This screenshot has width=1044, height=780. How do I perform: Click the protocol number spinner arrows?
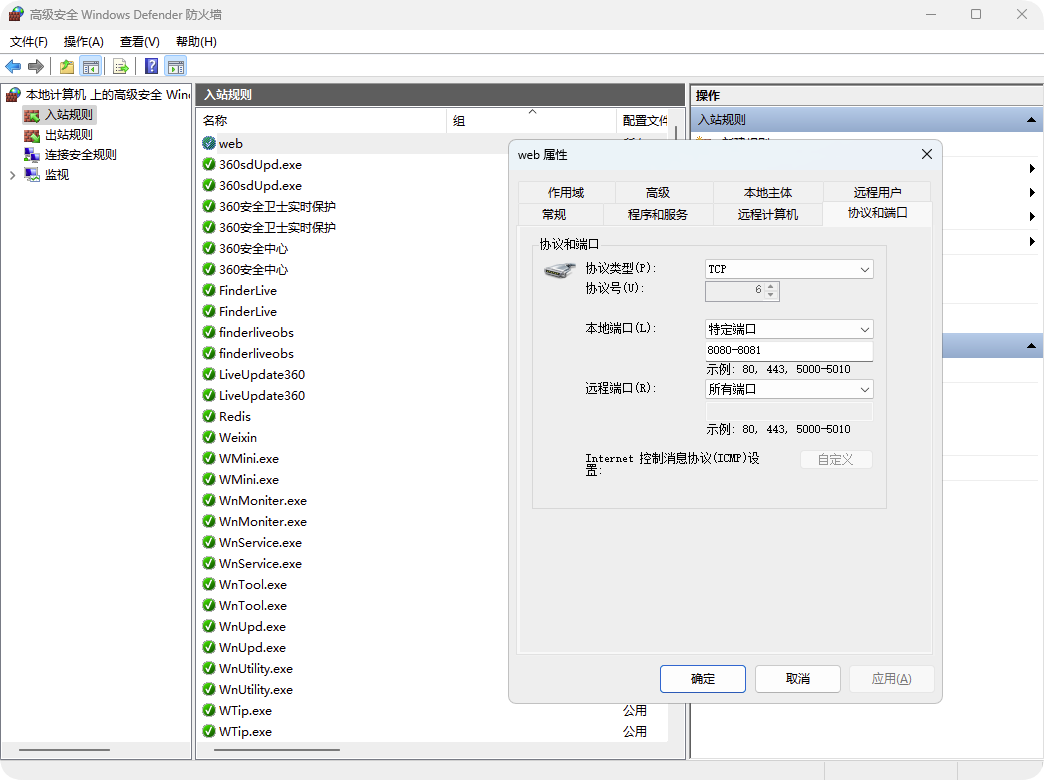770,290
